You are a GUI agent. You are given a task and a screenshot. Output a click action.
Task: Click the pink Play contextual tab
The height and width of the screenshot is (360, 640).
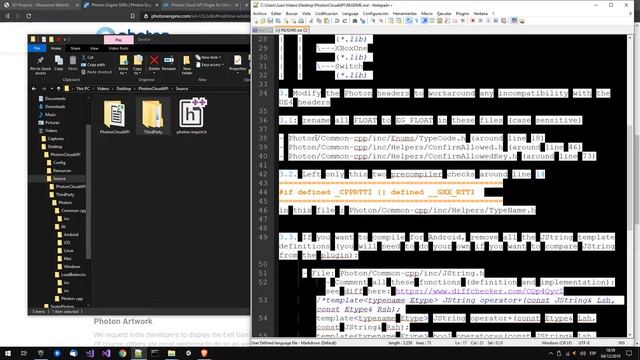pos(118,40)
